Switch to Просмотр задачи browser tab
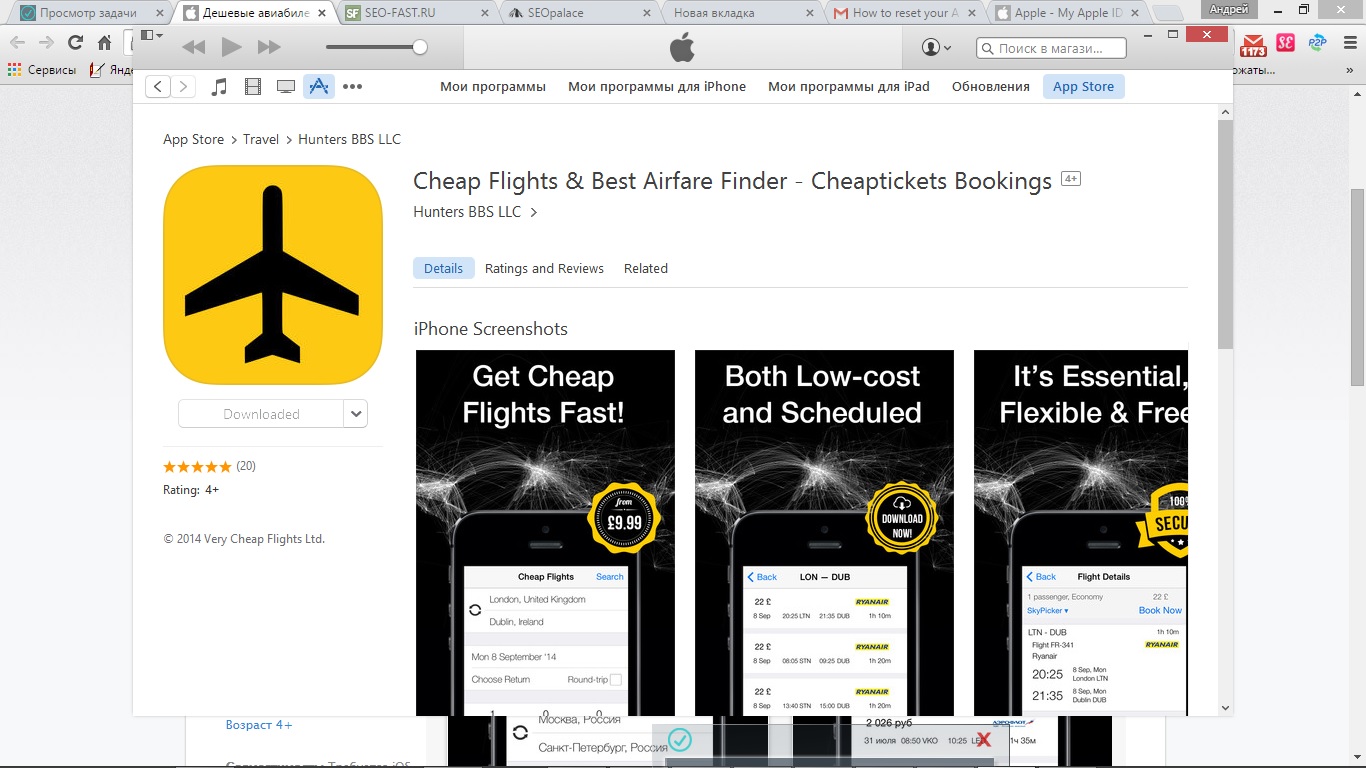This screenshot has height=768, width=1366. point(88,13)
